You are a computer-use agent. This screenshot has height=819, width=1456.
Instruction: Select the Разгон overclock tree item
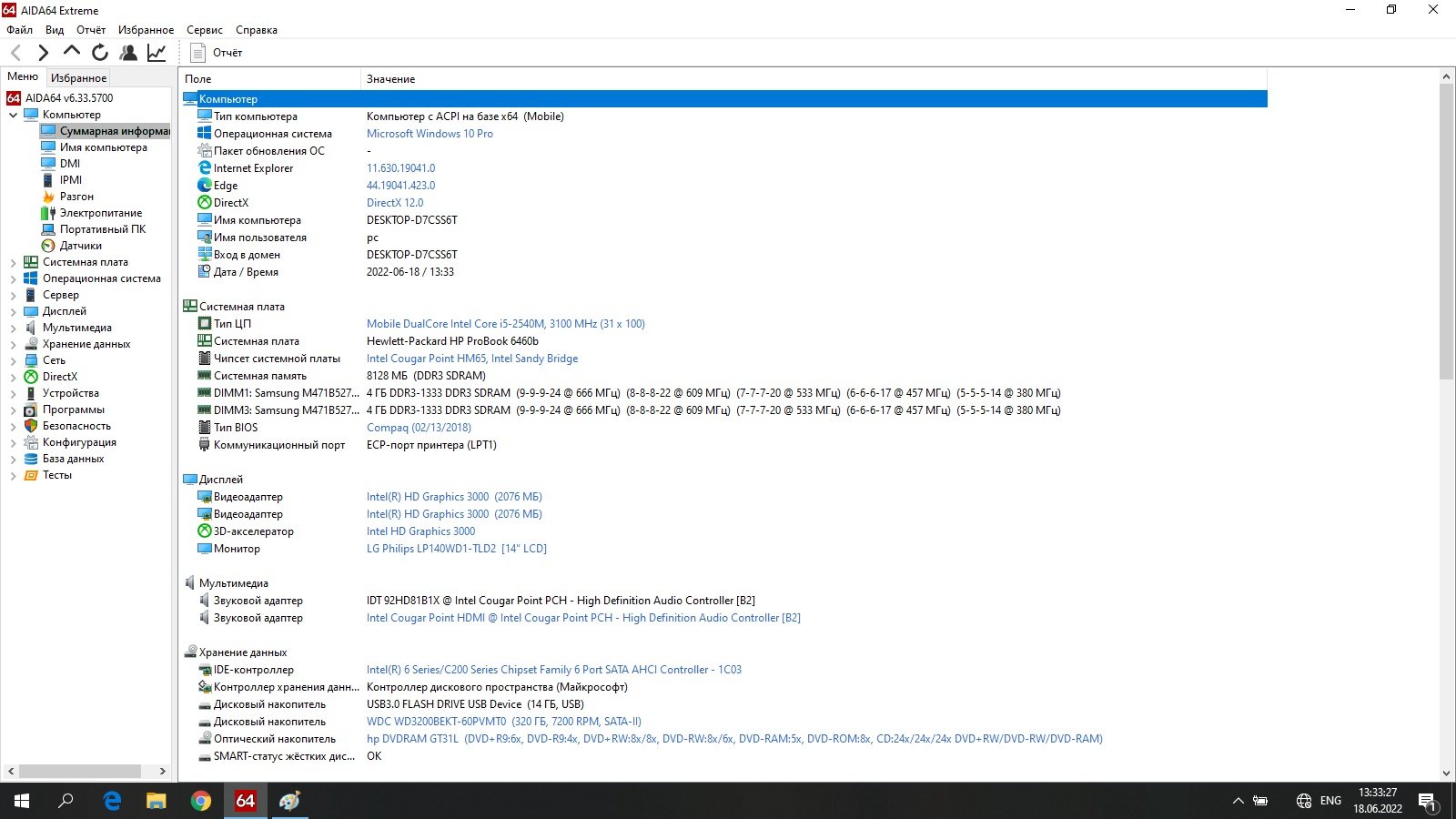click(76, 197)
